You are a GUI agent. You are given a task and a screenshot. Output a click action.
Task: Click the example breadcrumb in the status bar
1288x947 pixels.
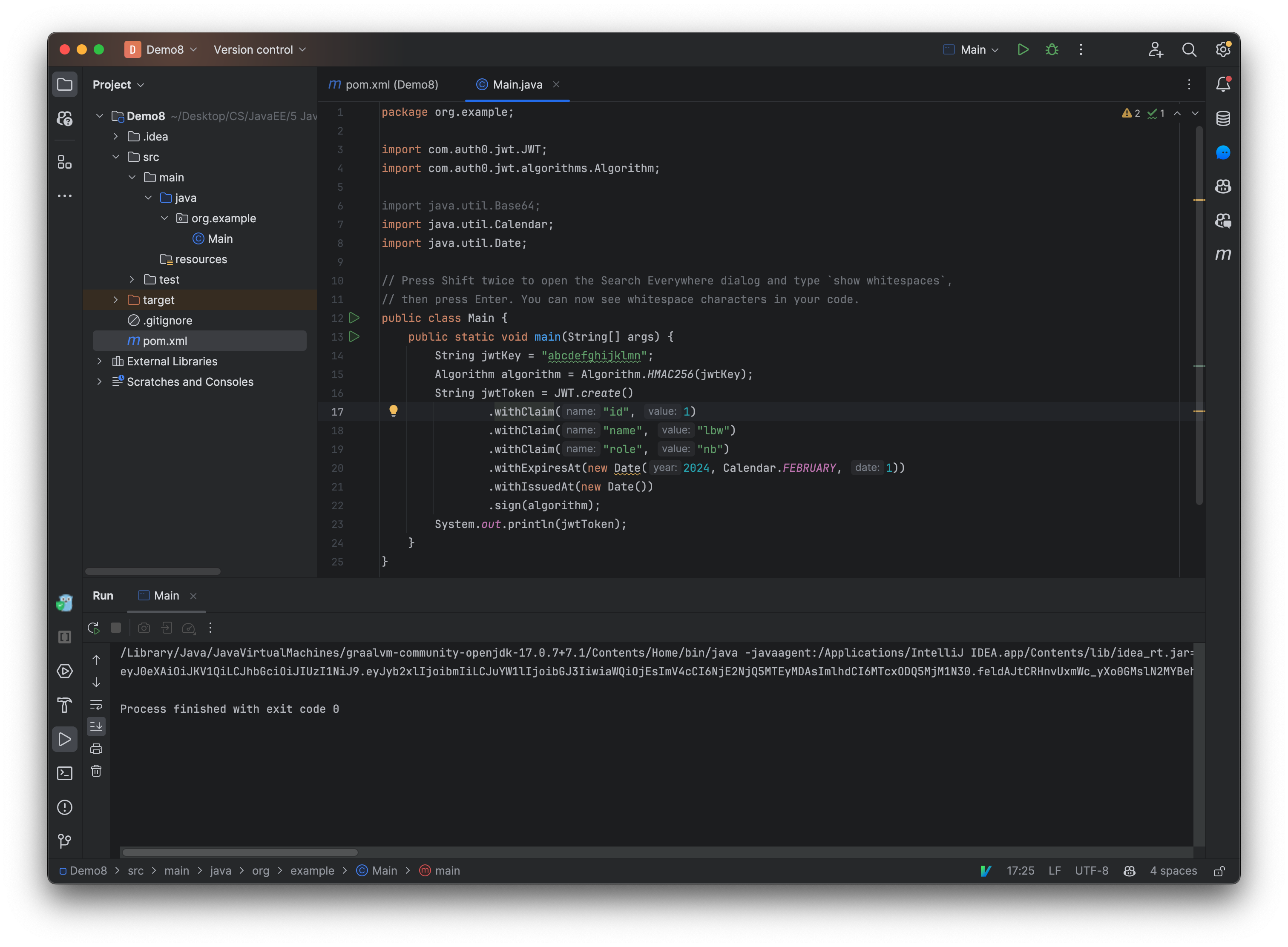[x=312, y=871]
